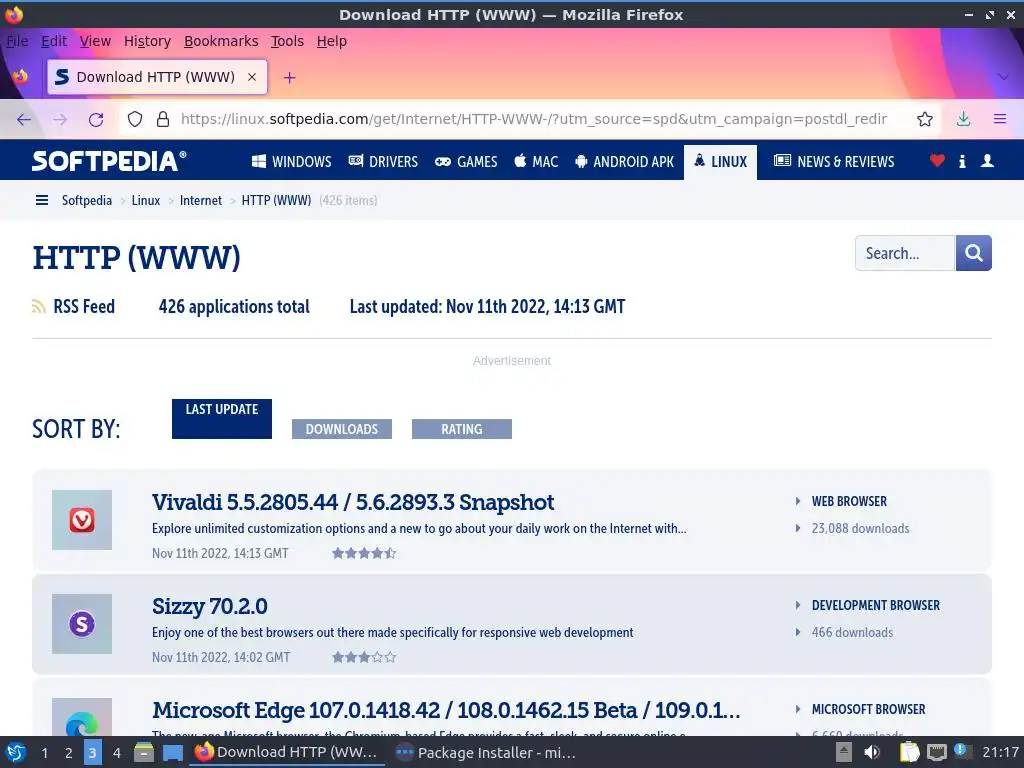Go back to the previous page

click(24, 120)
